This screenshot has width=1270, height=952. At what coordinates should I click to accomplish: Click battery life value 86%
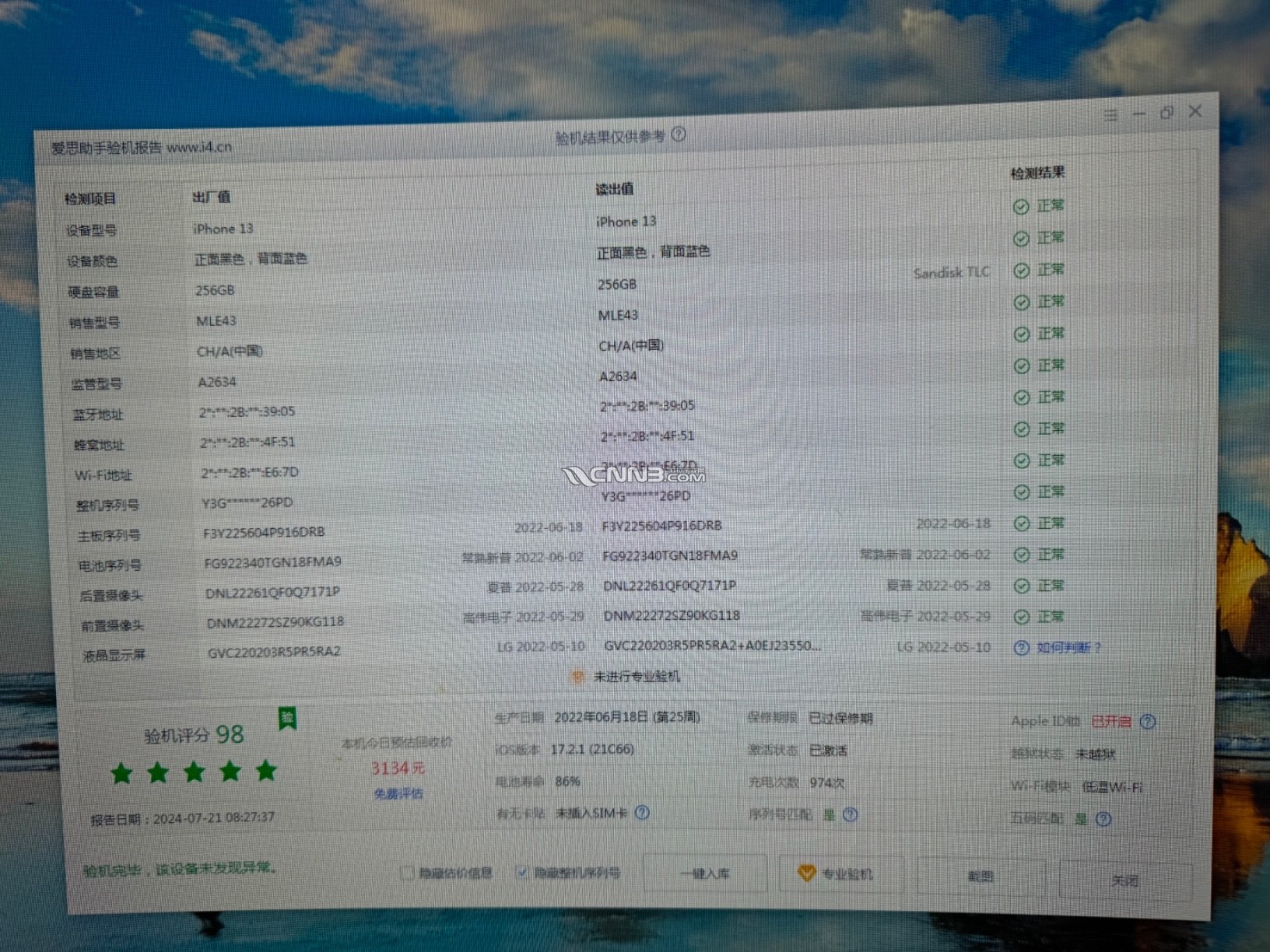click(x=568, y=781)
